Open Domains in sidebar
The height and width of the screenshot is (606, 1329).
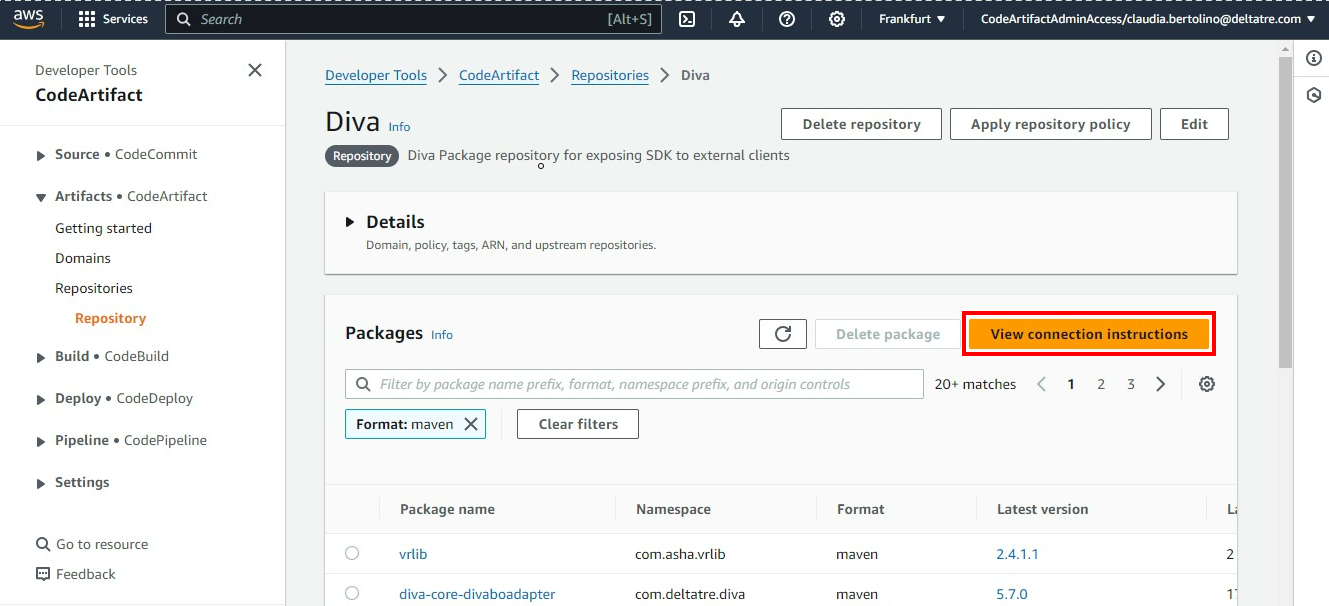coord(83,258)
